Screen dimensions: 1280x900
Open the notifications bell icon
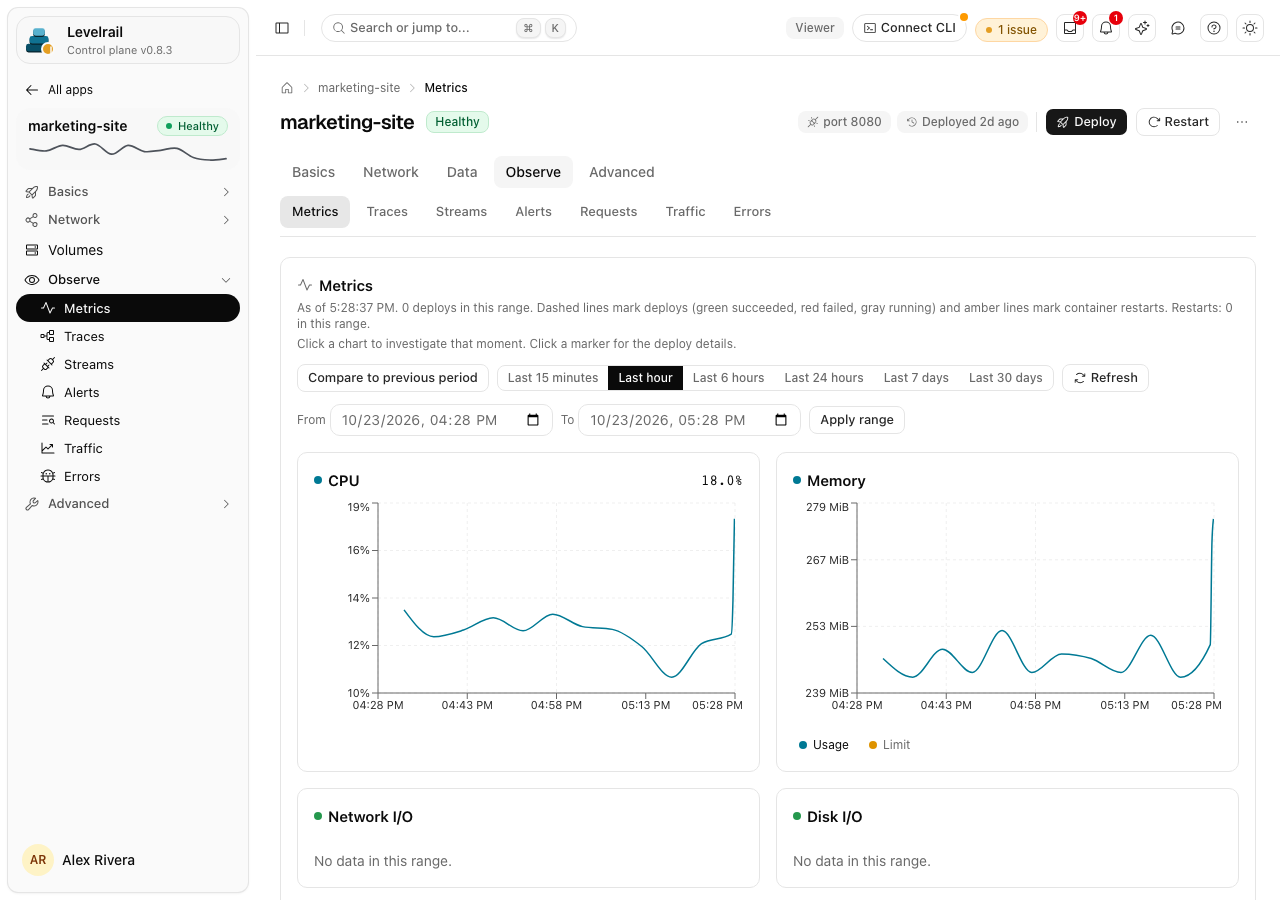(x=1106, y=28)
